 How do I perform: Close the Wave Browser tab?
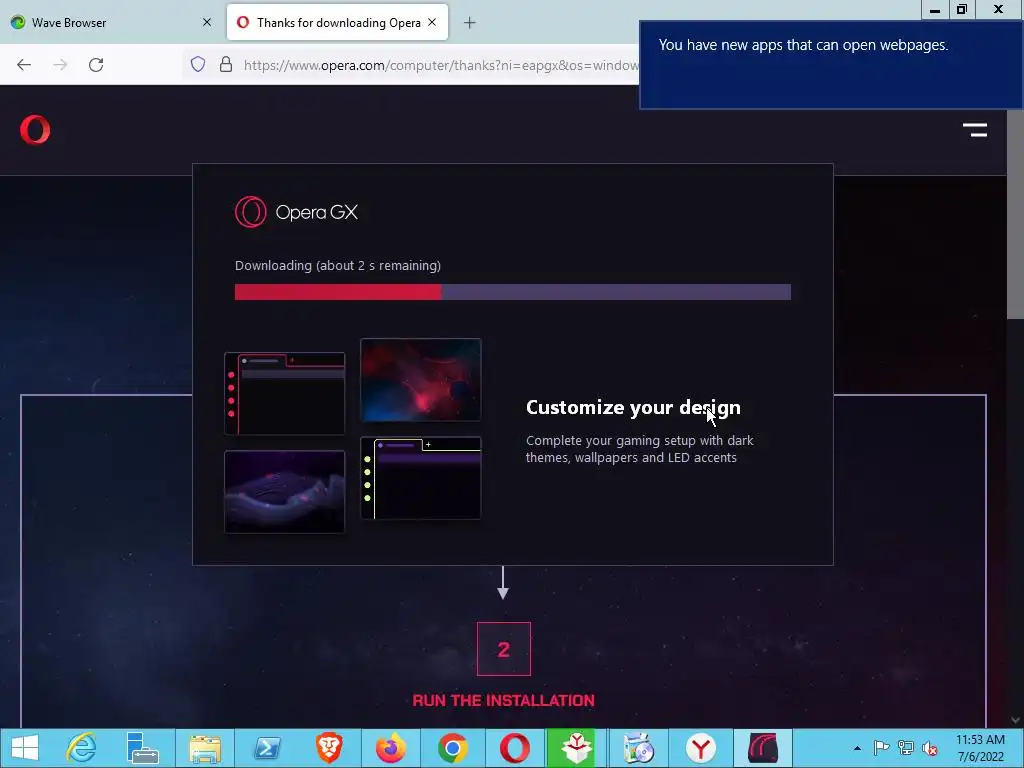[207, 22]
